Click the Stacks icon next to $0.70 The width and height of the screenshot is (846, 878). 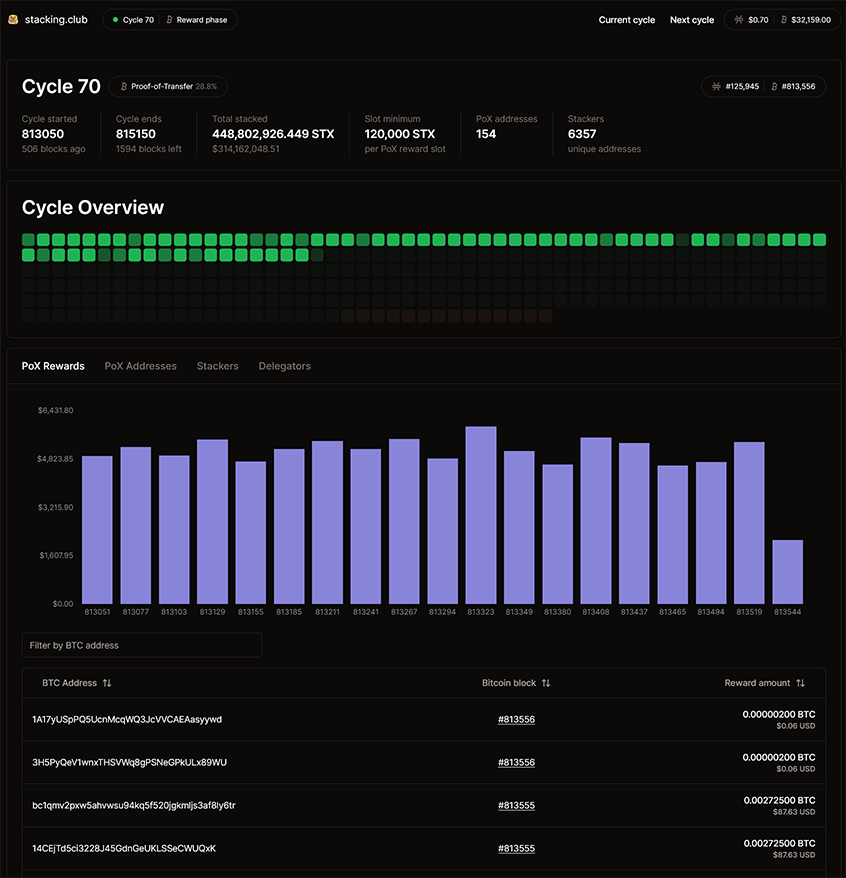[740, 20]
